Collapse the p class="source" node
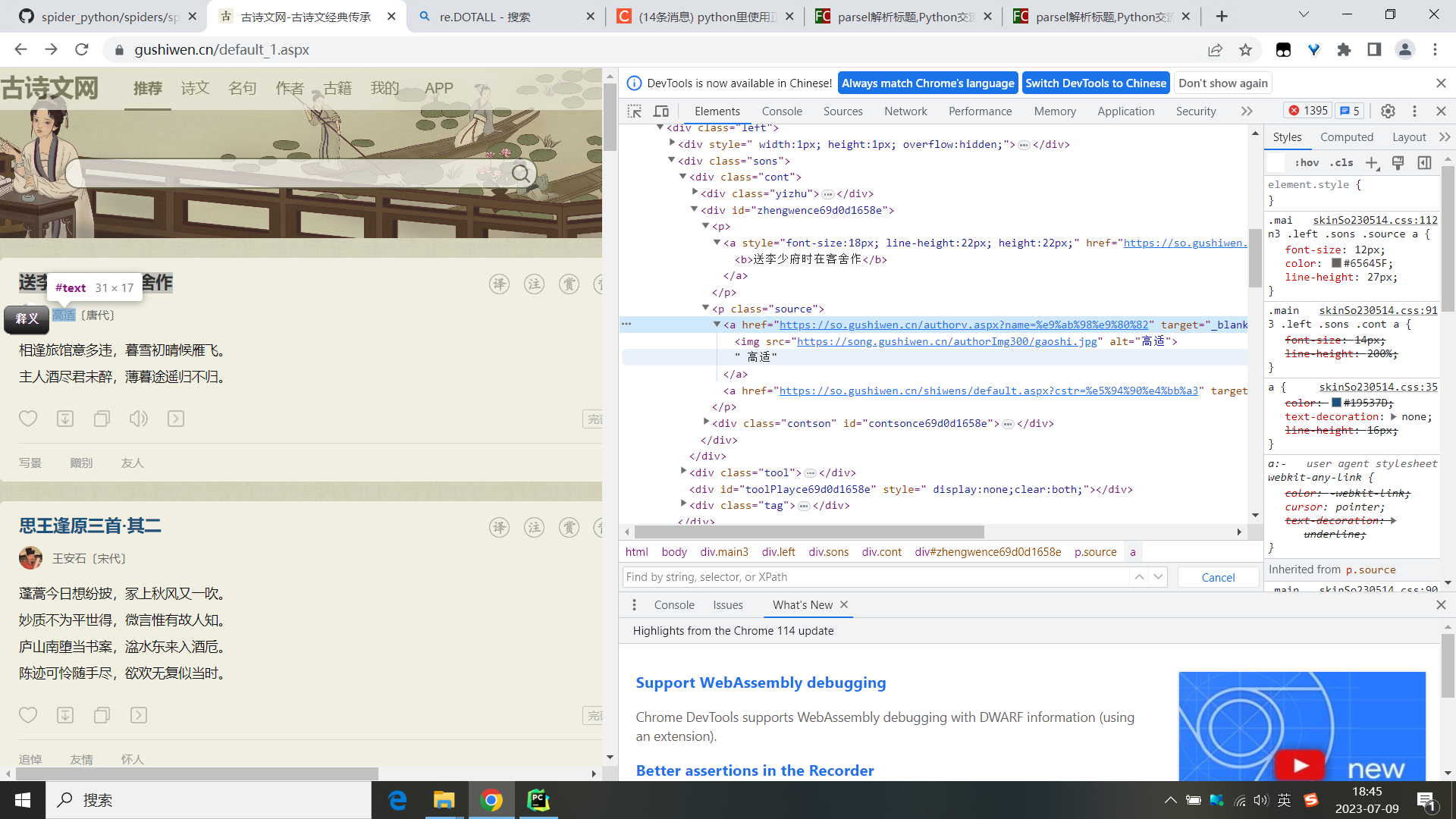 pos(705,308)
